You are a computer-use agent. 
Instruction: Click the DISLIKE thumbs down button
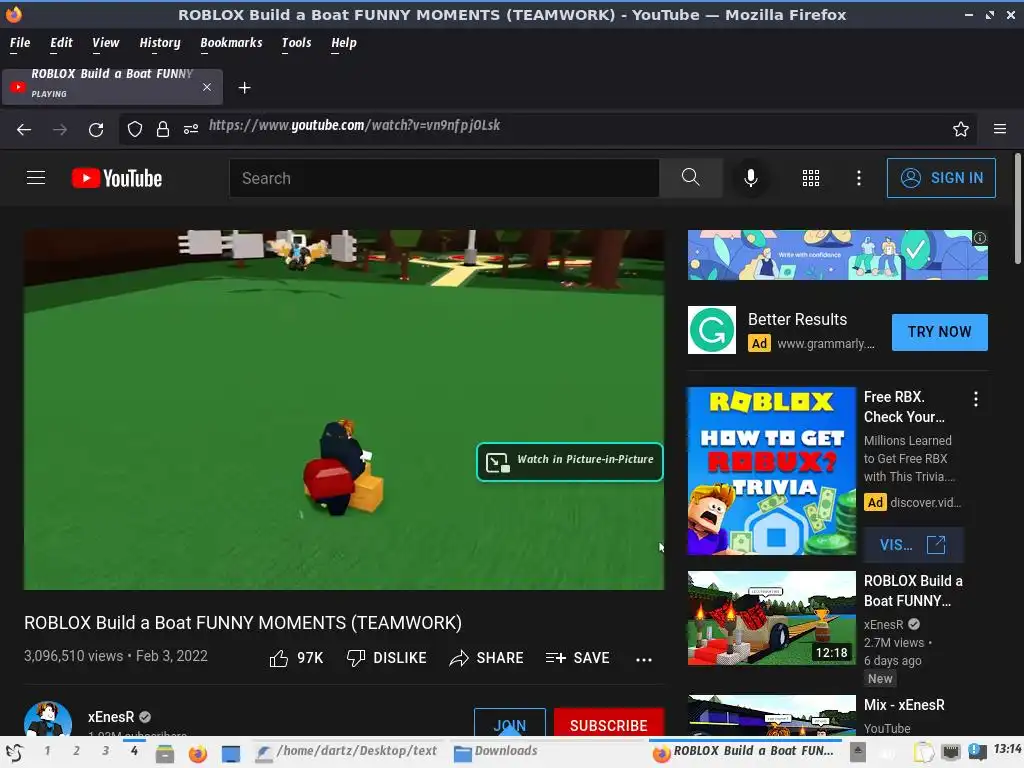pyautogui.click(x=386, y=658)
